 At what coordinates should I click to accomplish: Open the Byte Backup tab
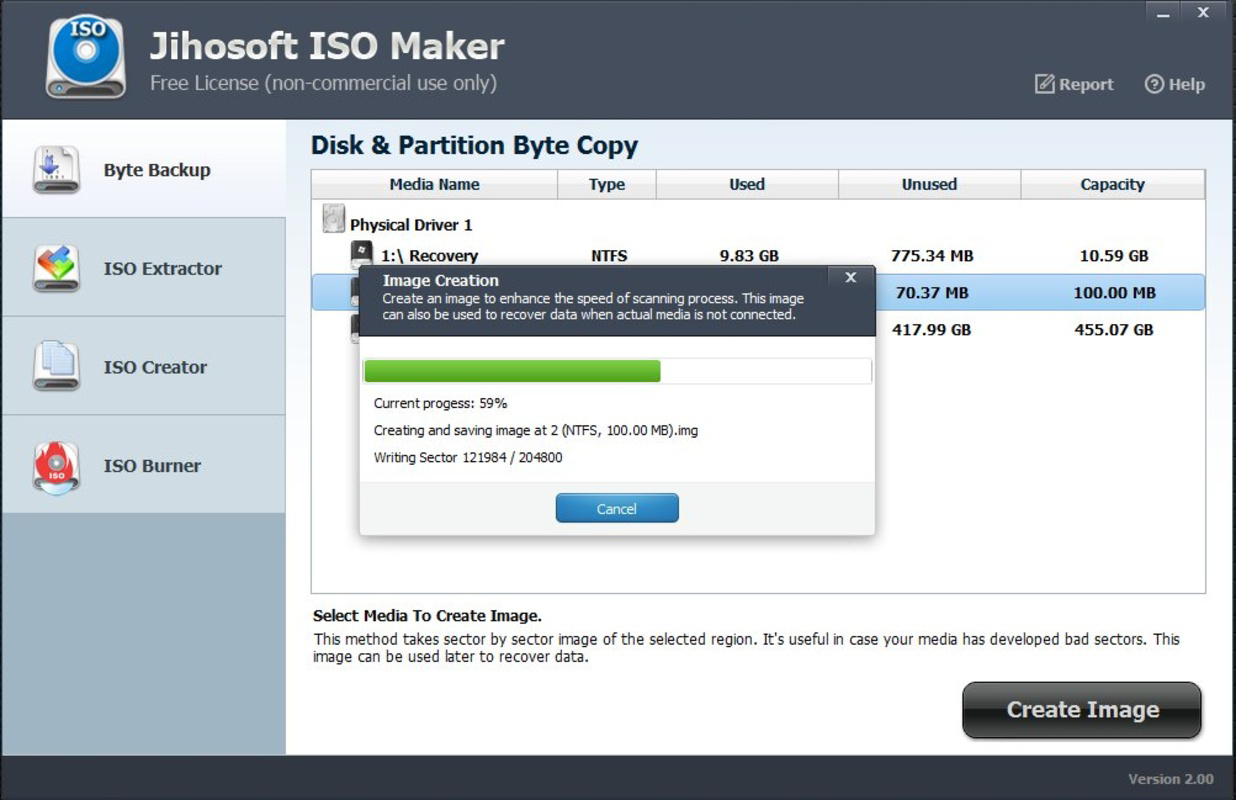143,169
